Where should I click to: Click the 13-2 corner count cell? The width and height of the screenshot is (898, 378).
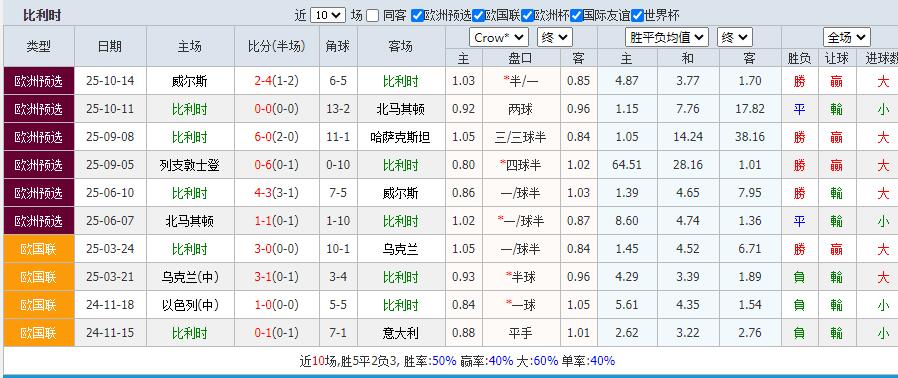pos(338,109)
